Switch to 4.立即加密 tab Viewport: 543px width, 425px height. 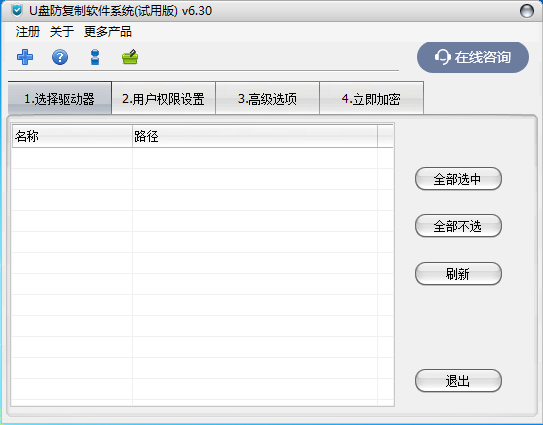point(371,99)
